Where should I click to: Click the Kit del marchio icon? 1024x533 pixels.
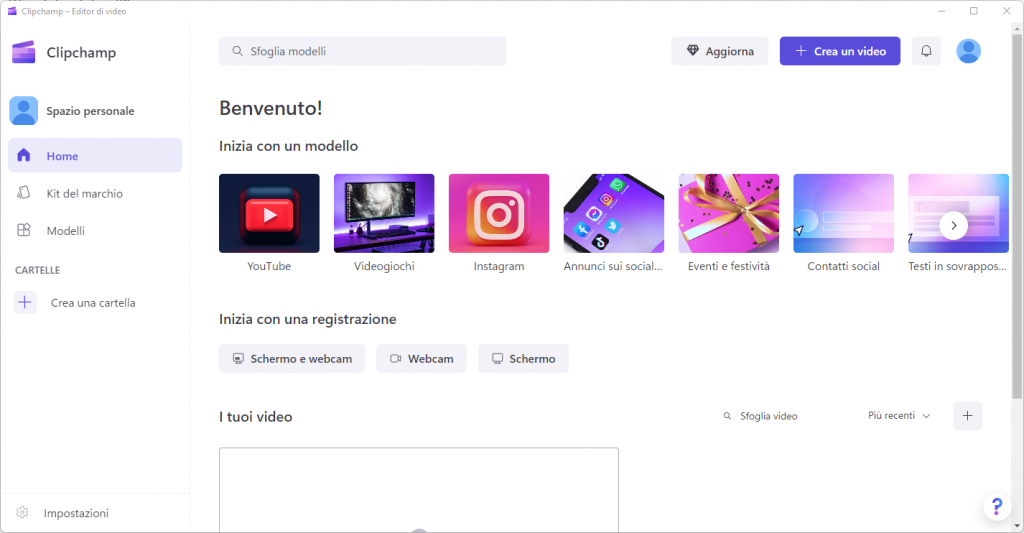24,193
